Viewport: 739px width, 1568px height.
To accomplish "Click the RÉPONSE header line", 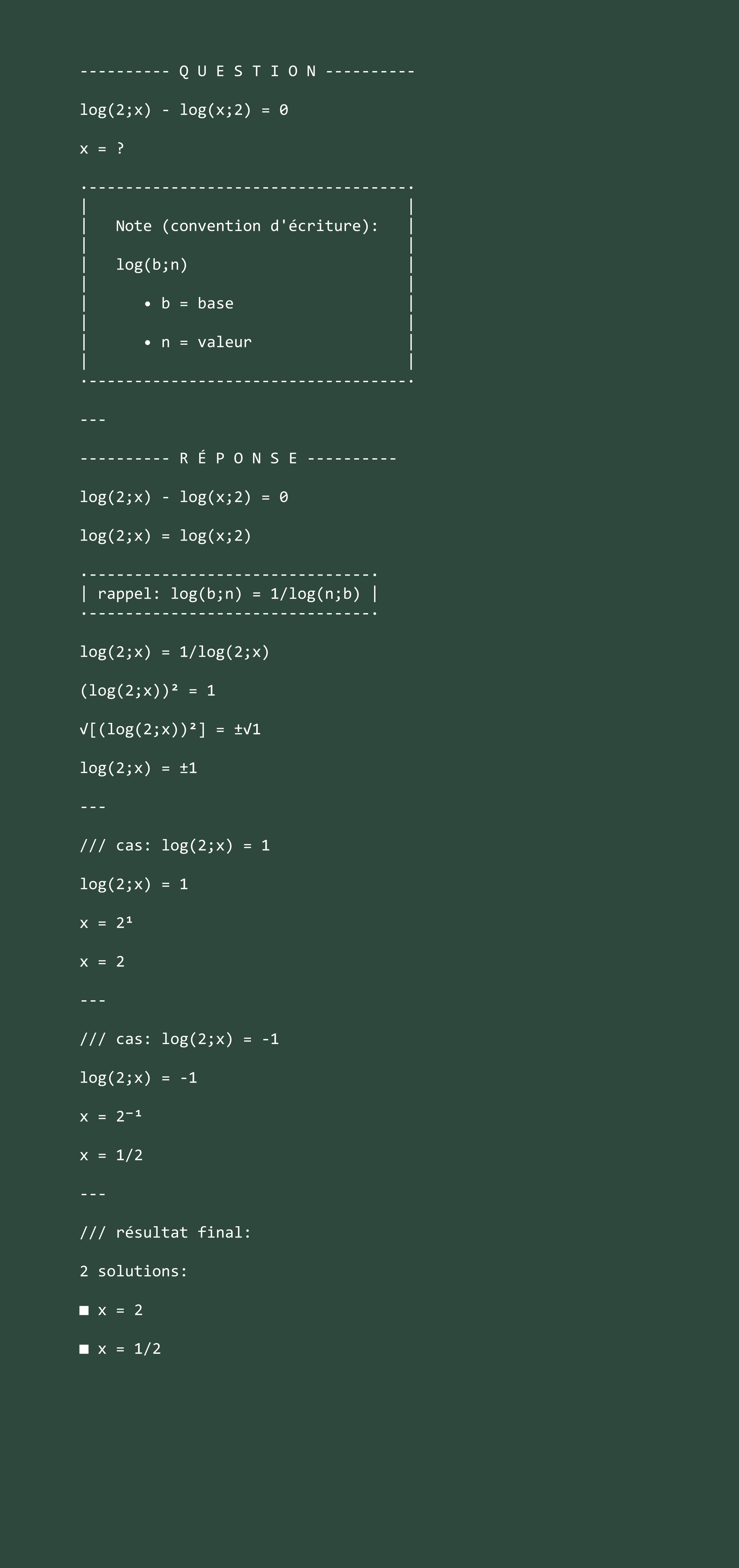I will [238, 458].
